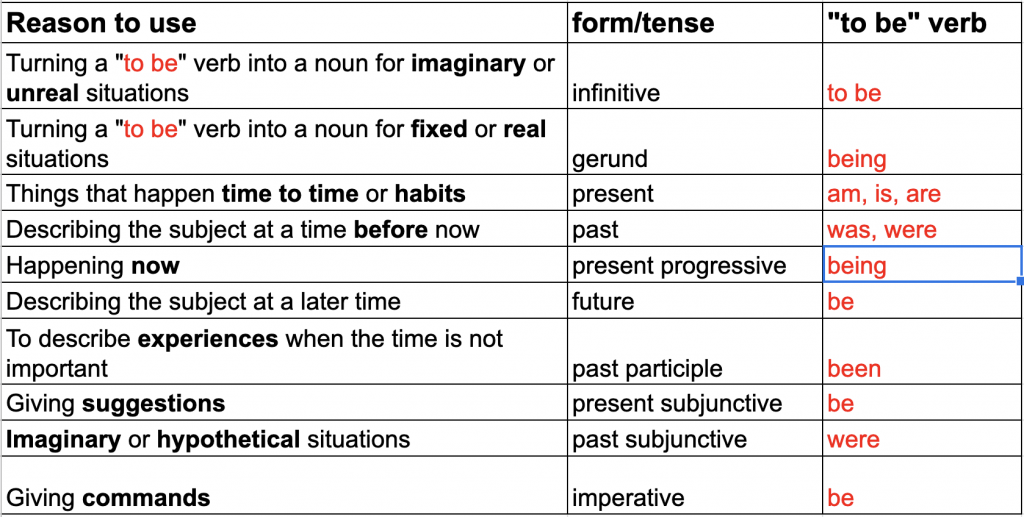1024x517 pixels.
Task: Click the "future" tense cell
Action: coord(694,301)
